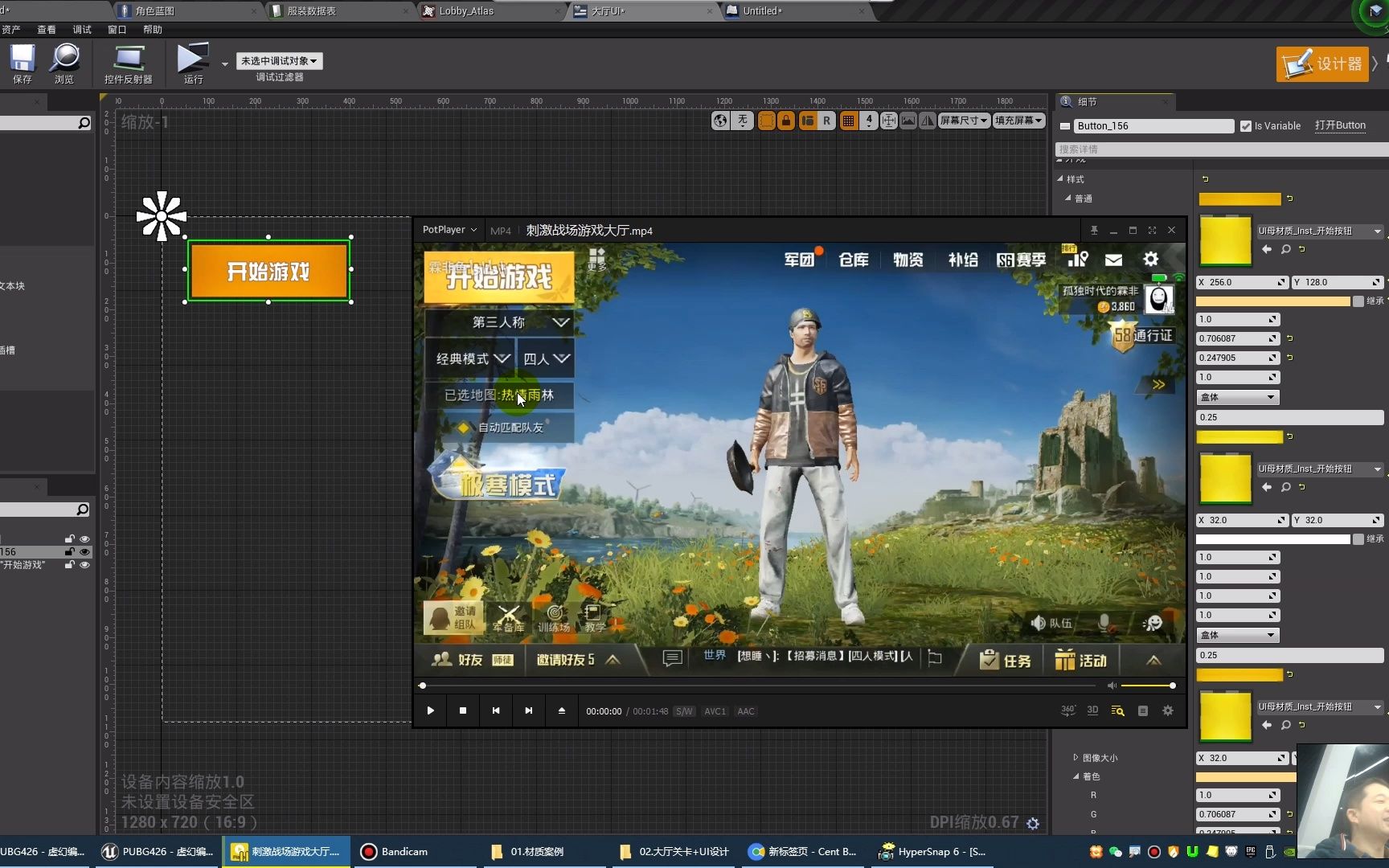This screenshot has height=868, width=1389.
Task: Use selected asset arrow under first material
Action: point(1267,249)
